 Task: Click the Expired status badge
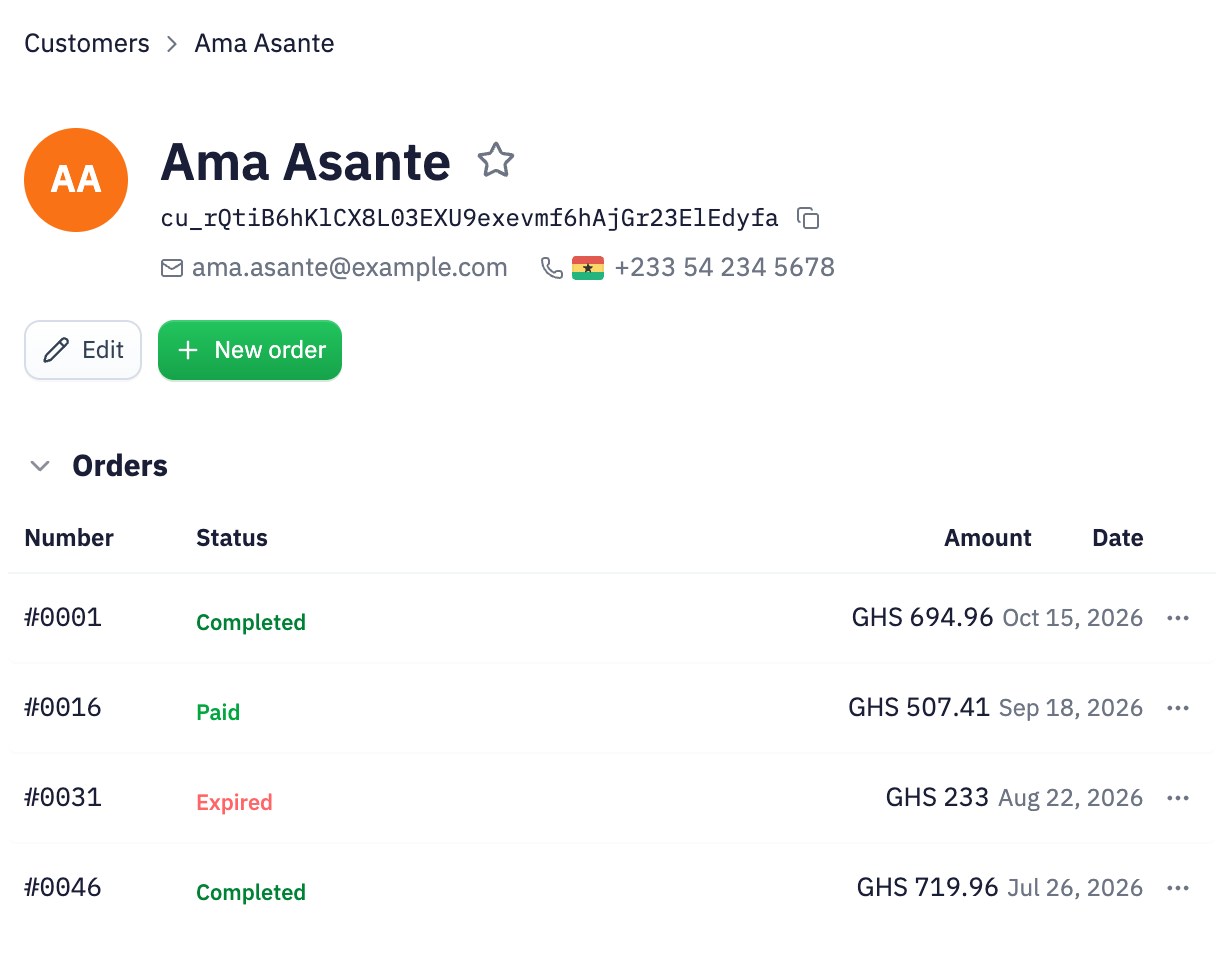[x=234, y=803]
